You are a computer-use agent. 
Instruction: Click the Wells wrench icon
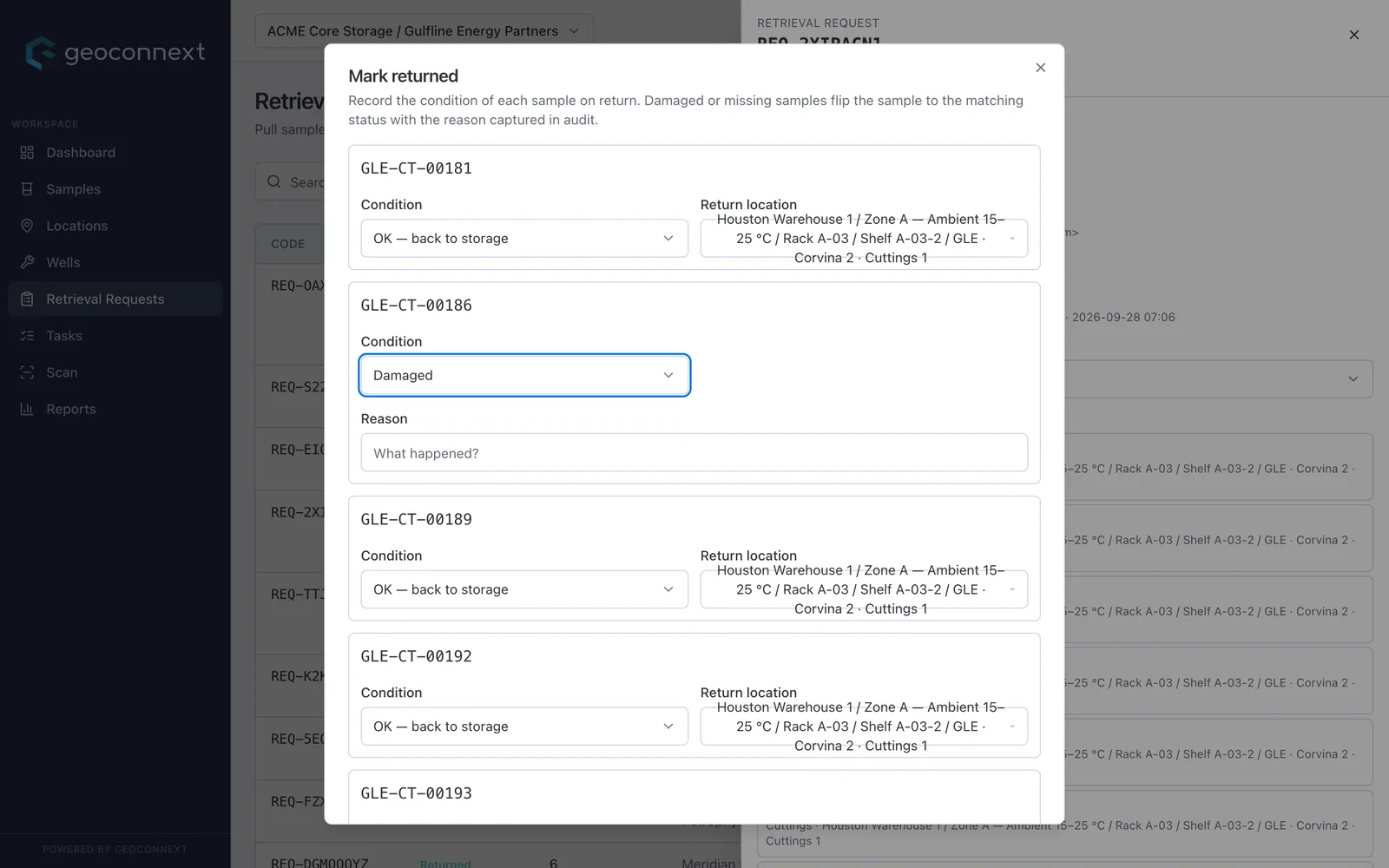point(27,262)
